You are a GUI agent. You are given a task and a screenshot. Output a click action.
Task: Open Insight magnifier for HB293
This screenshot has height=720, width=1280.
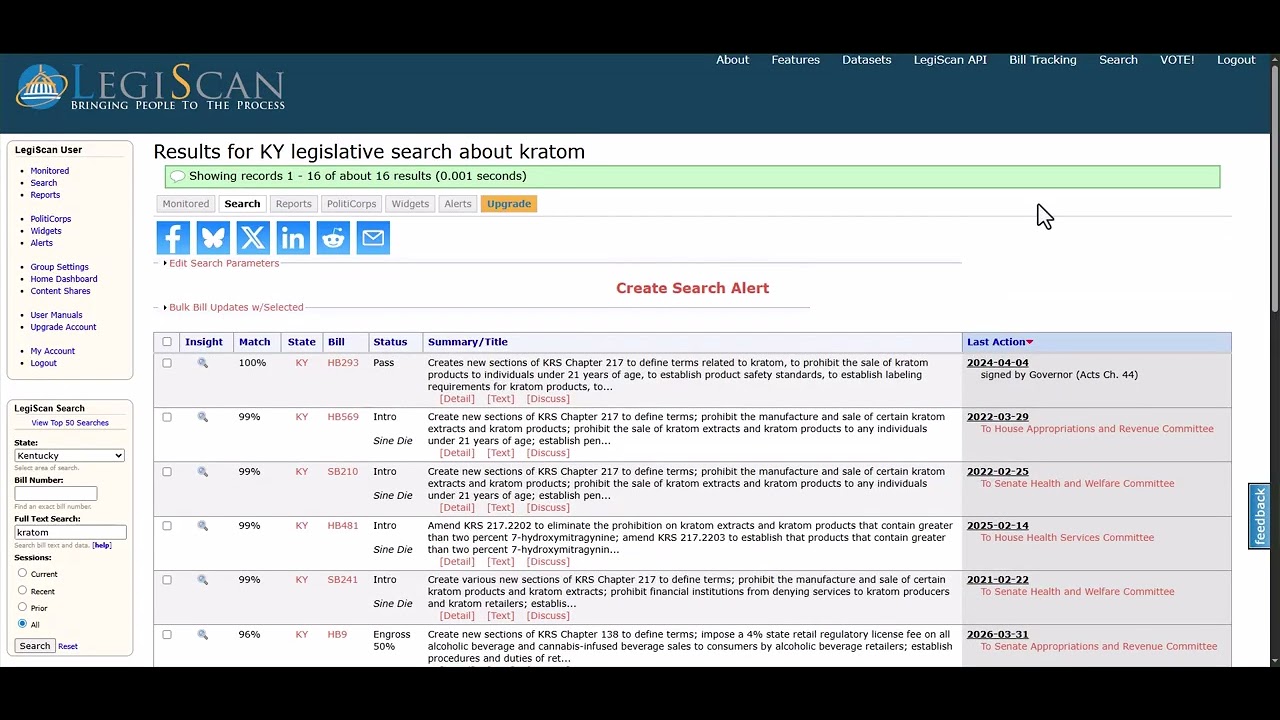coord(203,363)
